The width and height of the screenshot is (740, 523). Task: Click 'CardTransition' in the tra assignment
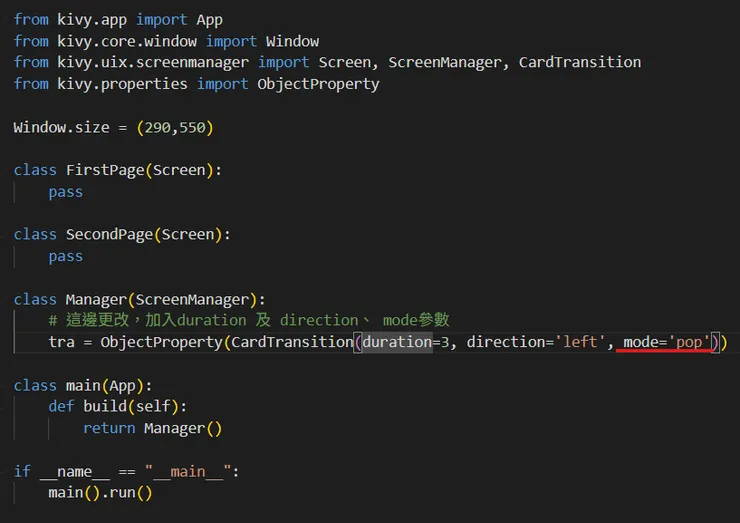pos(292,342)
